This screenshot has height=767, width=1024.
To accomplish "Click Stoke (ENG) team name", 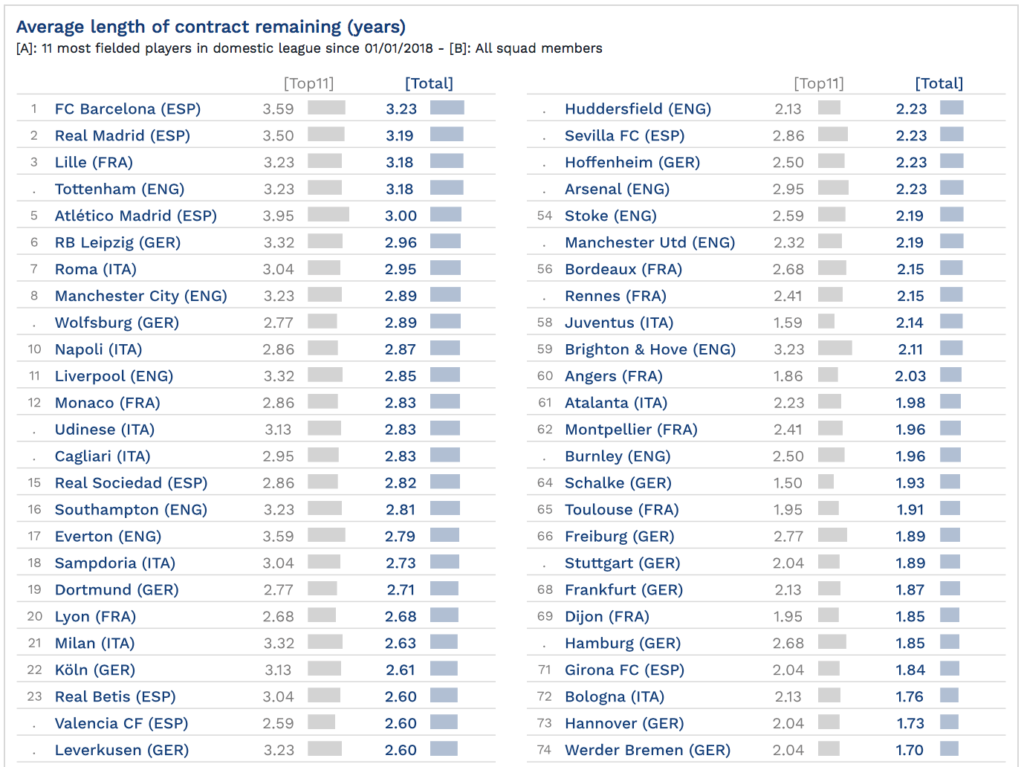I will tap(611, 216).
